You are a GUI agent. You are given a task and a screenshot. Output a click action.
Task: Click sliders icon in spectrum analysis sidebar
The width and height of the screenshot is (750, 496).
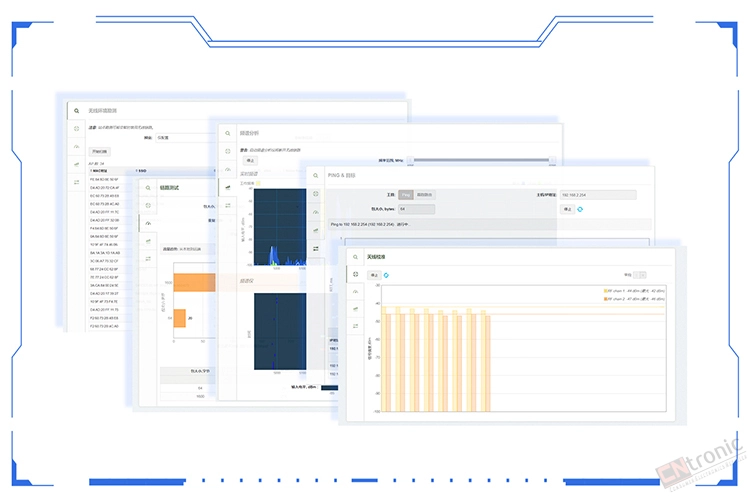click(228, 206)
